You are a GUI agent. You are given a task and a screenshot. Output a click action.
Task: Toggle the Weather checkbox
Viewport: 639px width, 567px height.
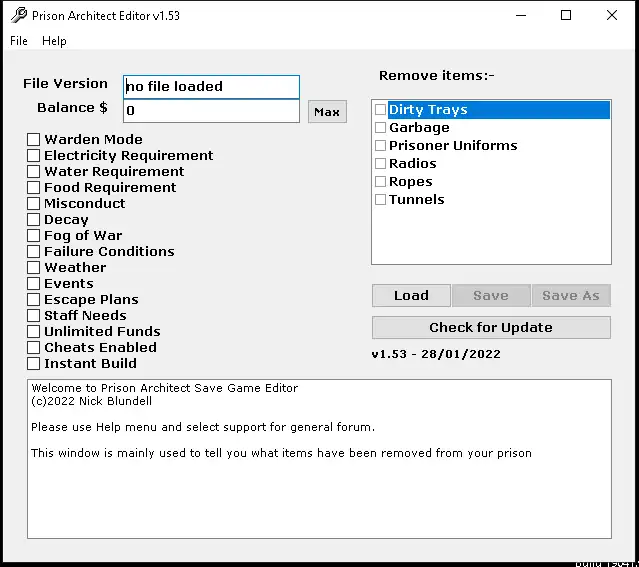[33, 267]
